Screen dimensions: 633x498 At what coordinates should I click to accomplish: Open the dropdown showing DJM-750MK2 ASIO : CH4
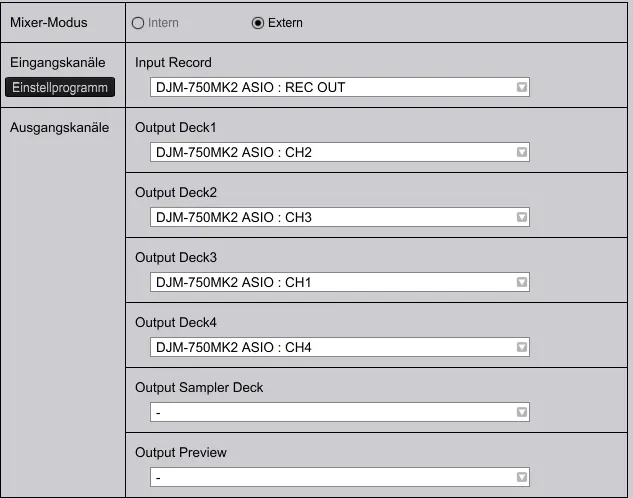[x=330, y=347]
